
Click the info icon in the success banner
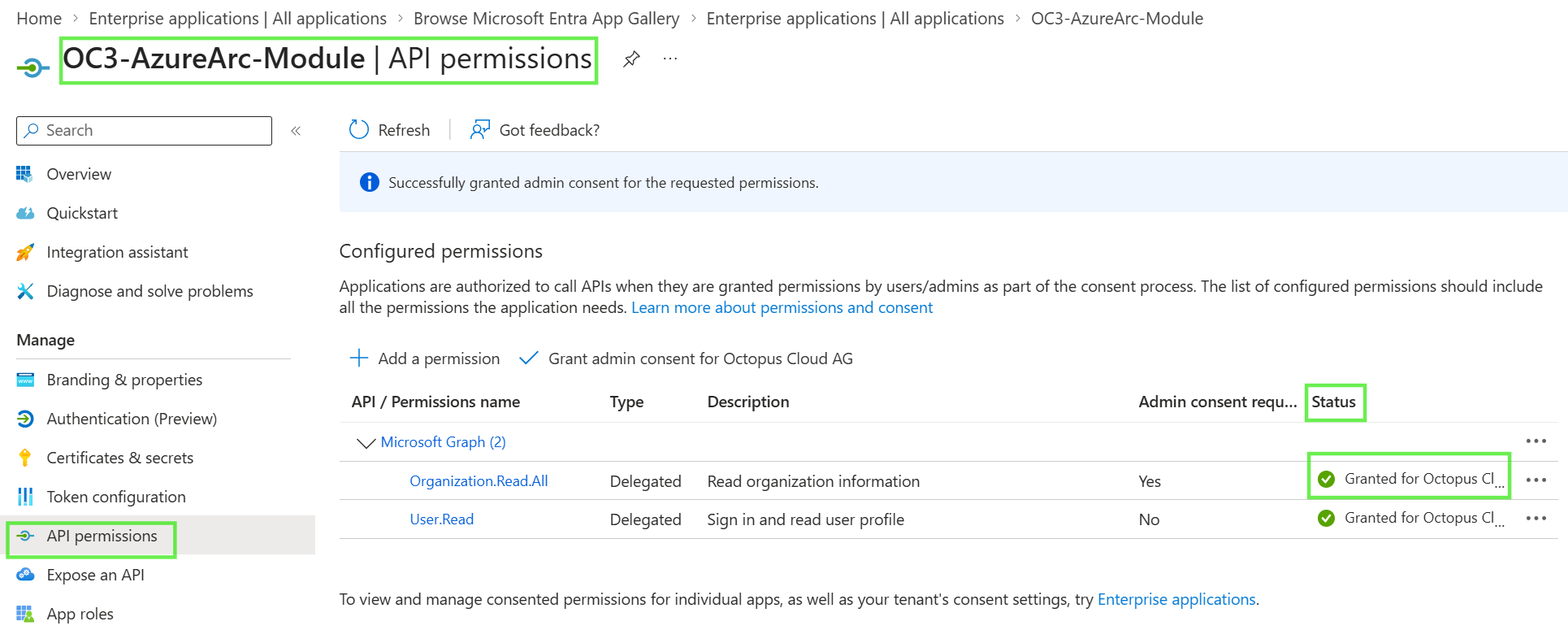click(370, 182)
